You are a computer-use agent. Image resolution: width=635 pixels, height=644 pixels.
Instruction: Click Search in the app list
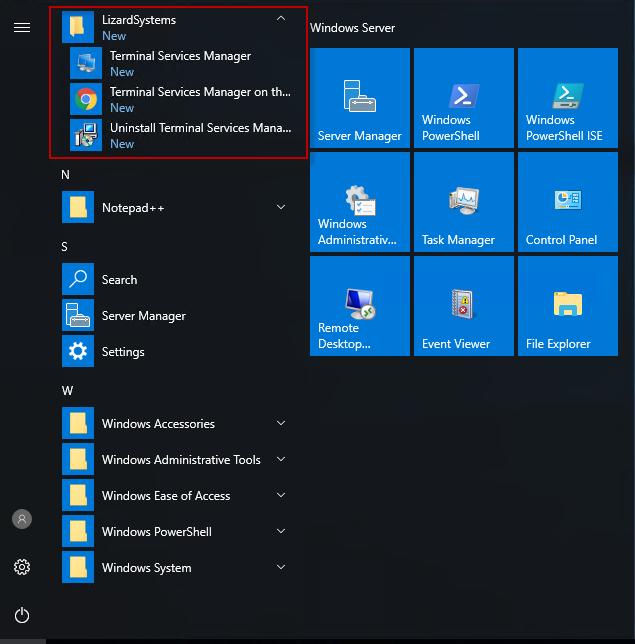point(120,280)
